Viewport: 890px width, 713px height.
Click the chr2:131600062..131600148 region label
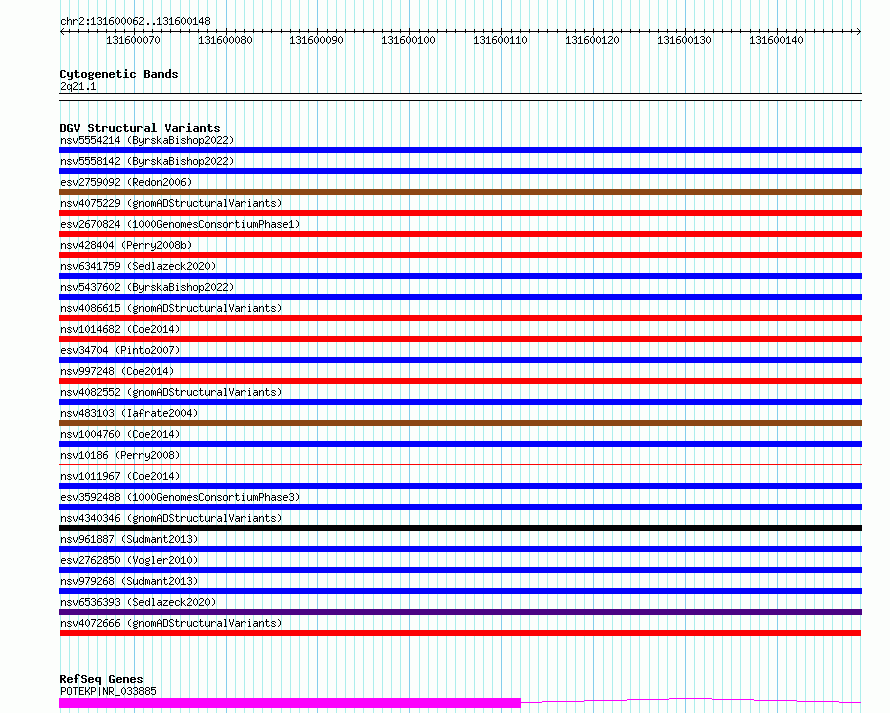135,21
